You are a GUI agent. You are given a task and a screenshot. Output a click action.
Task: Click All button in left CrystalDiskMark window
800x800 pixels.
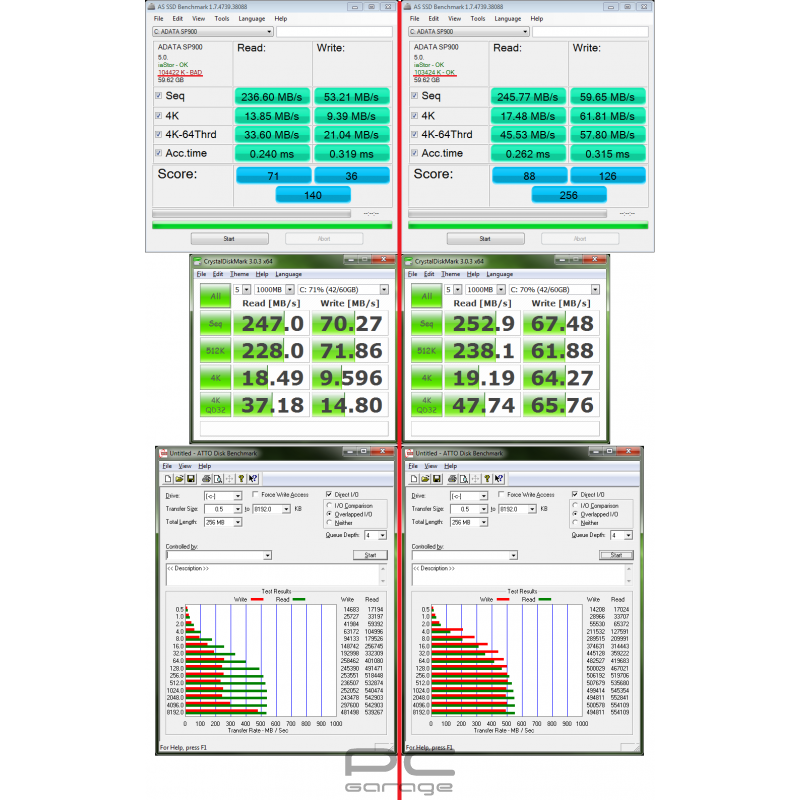point(215,296)
